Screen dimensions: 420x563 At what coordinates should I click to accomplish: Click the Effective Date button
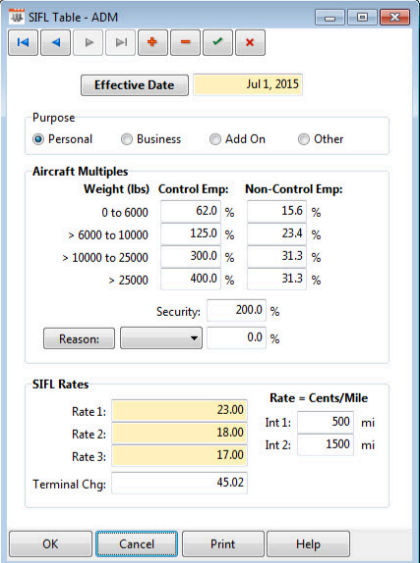point(135,85)
